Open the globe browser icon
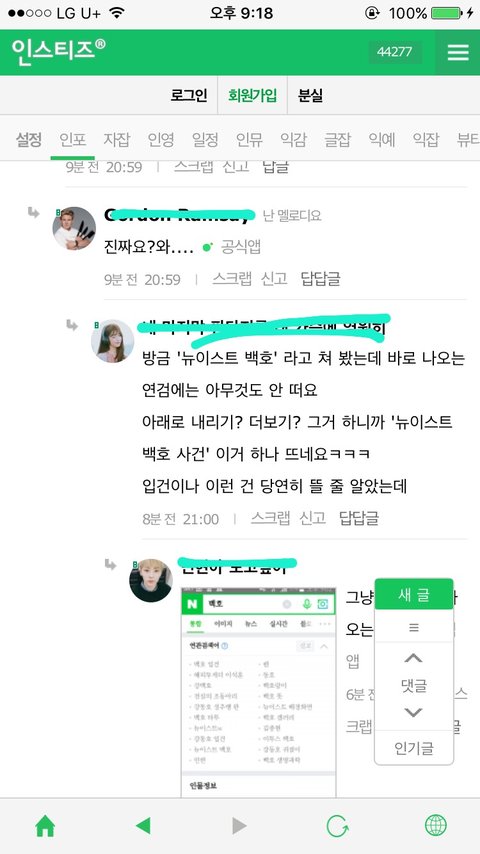Viewport: 480px width, 854px height. click(435, 826)
